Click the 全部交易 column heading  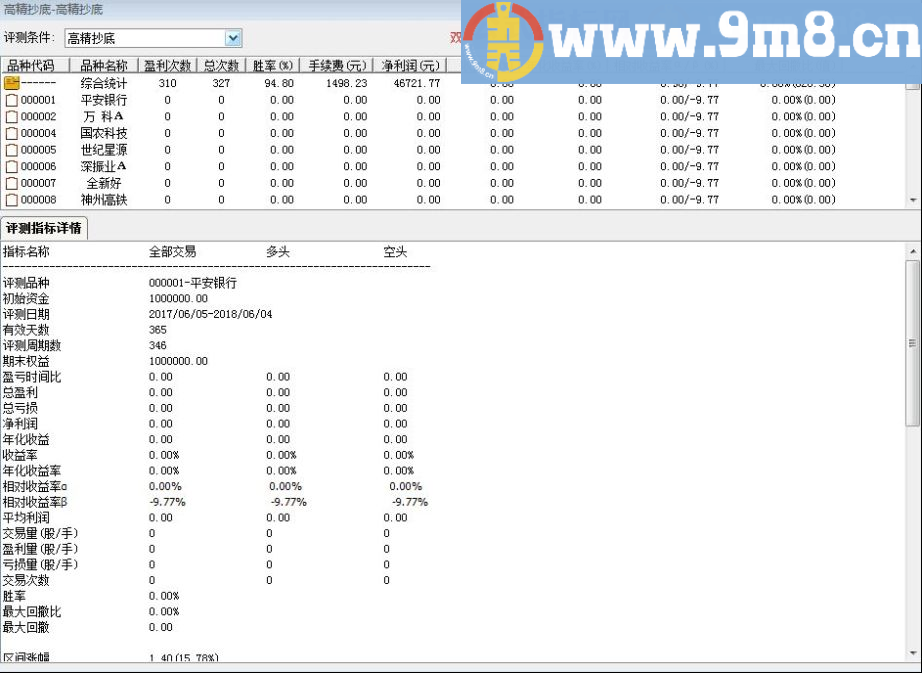pos(172,252)
